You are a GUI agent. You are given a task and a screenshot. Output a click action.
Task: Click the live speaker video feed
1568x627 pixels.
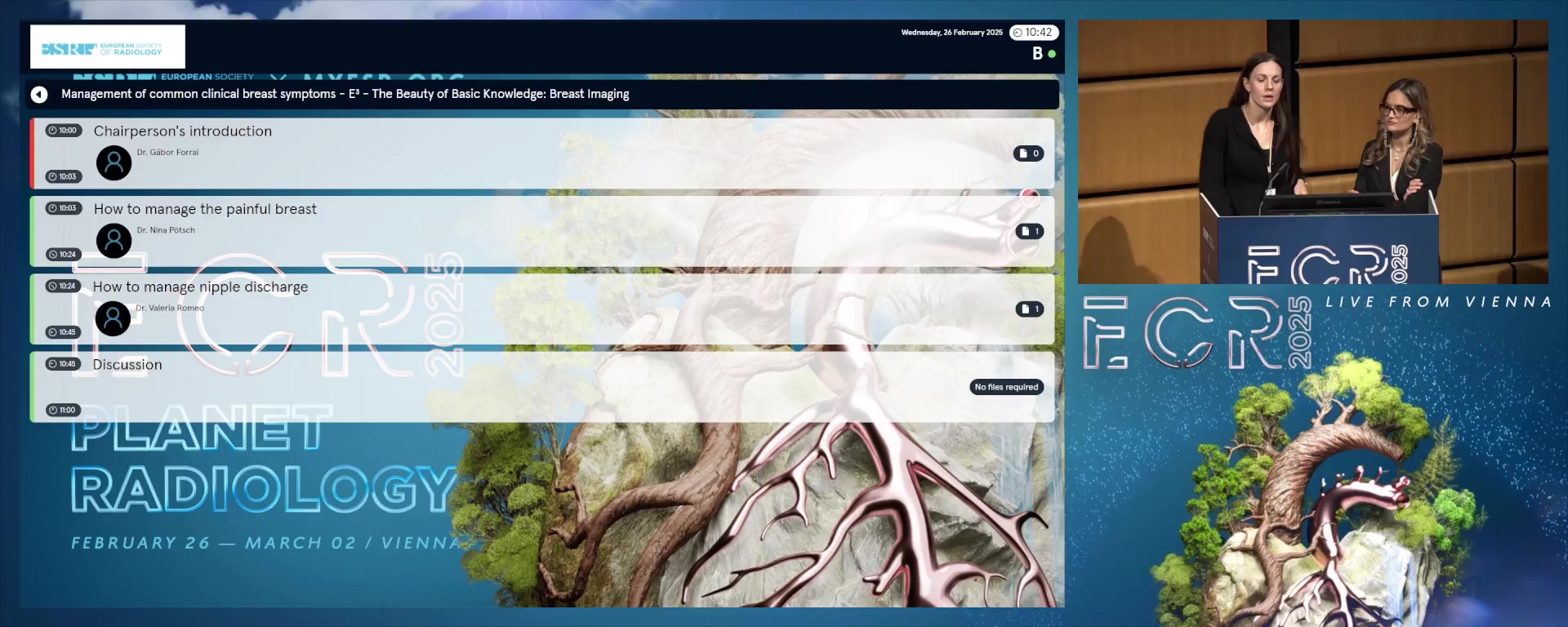point(1312,152)
